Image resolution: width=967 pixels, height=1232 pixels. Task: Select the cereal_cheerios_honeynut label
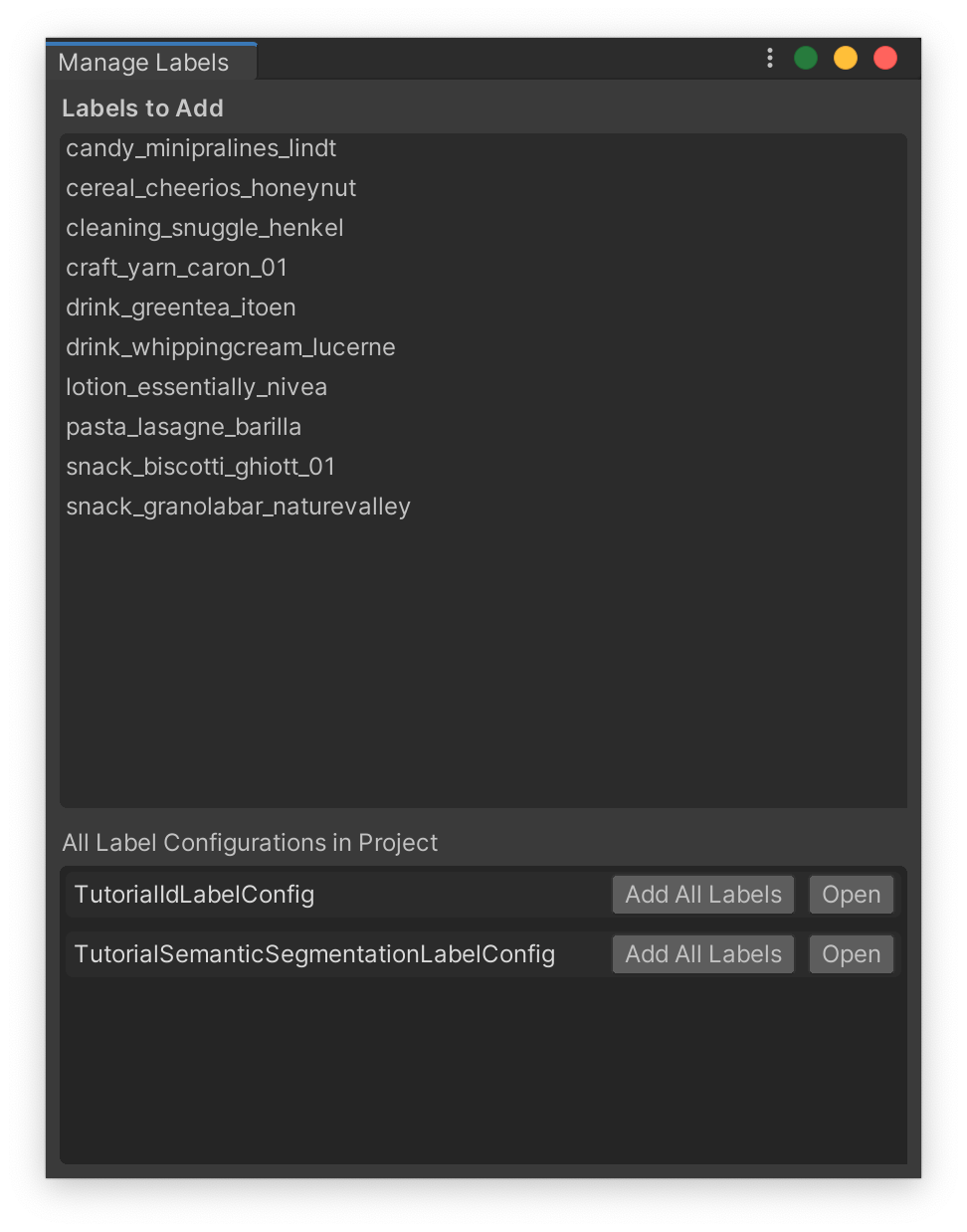[211, 188]
